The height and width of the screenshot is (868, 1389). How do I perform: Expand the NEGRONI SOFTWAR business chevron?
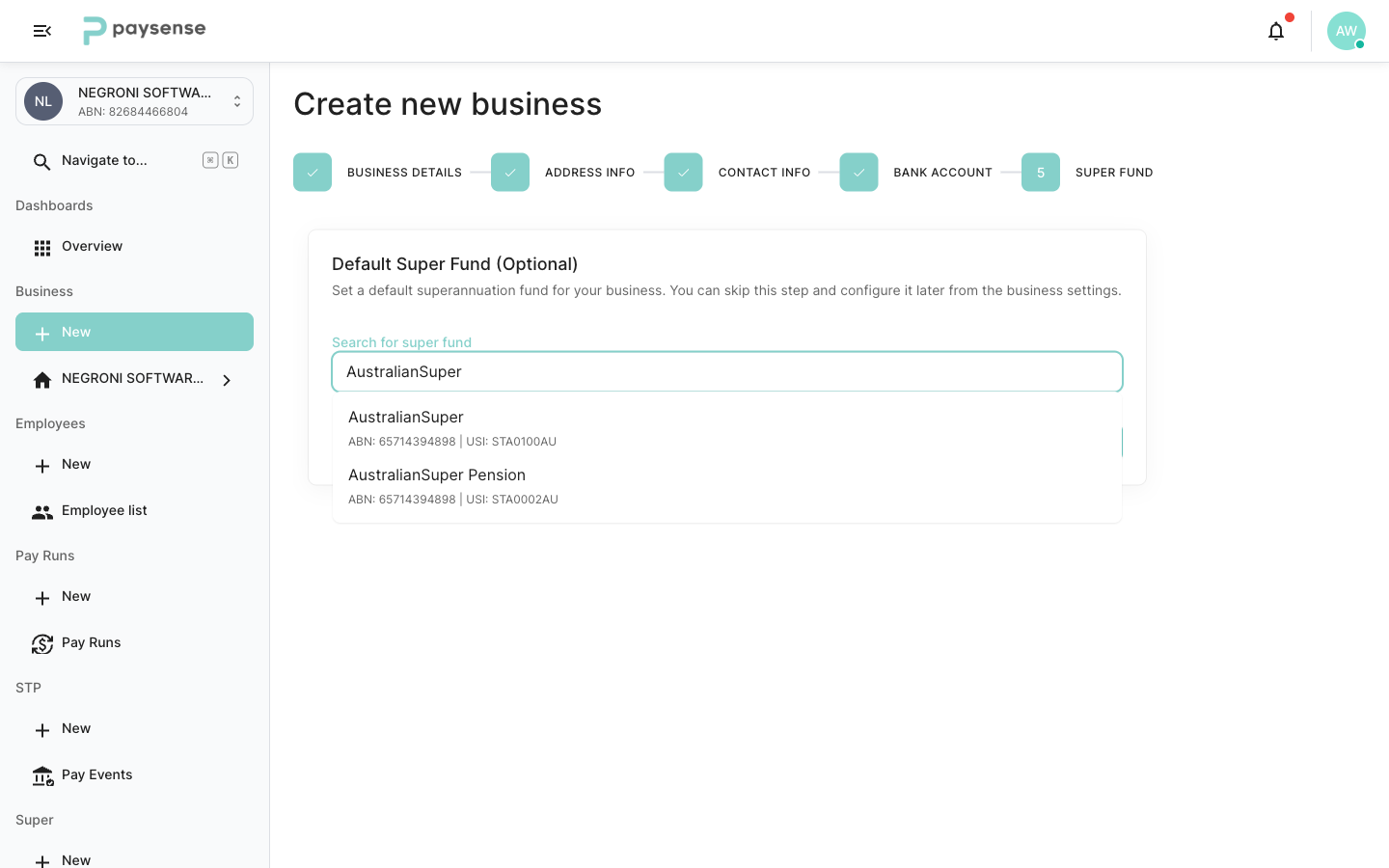[227, 380]
